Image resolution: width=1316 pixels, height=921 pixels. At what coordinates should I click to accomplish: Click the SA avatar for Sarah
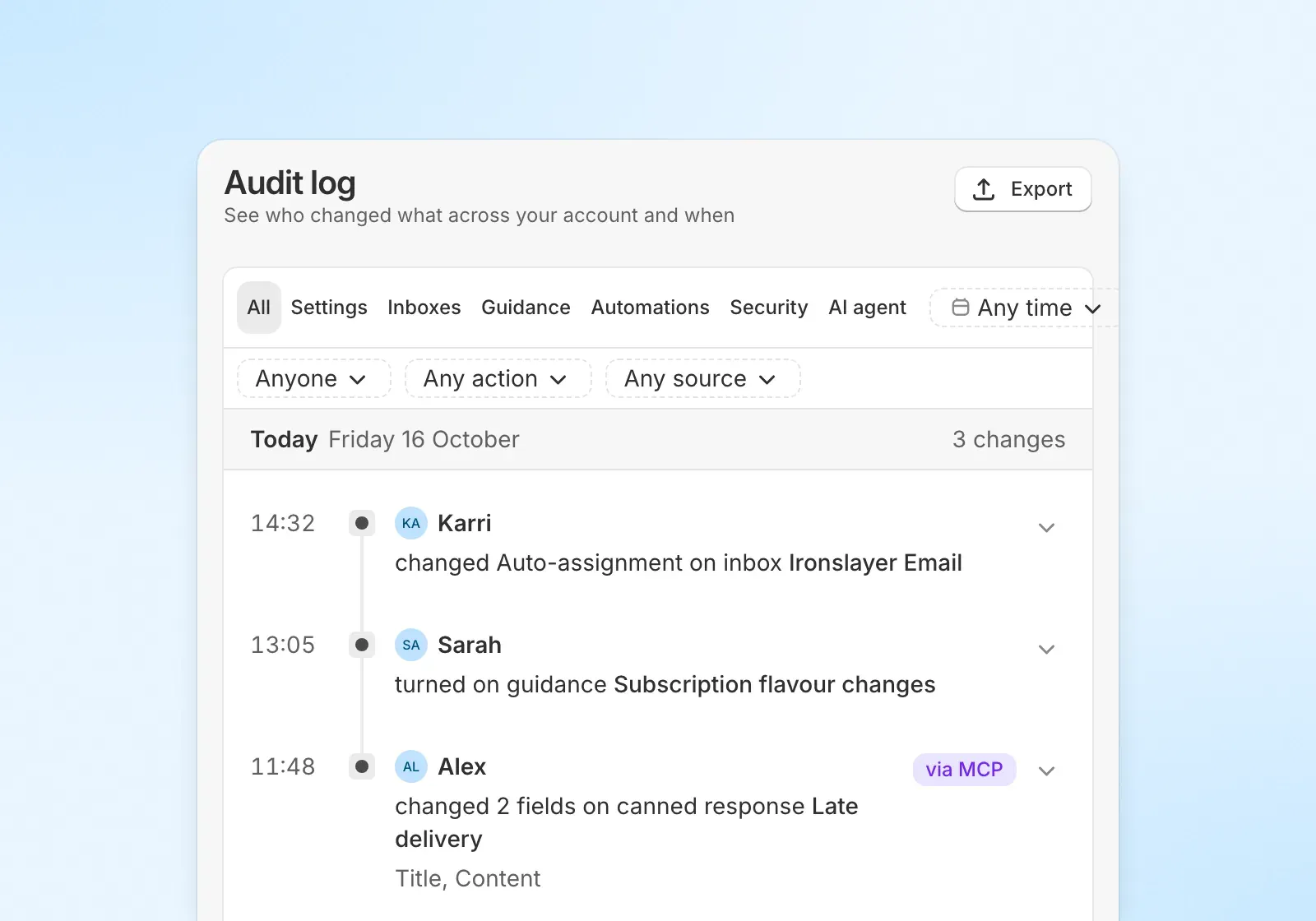click(411, 645)
